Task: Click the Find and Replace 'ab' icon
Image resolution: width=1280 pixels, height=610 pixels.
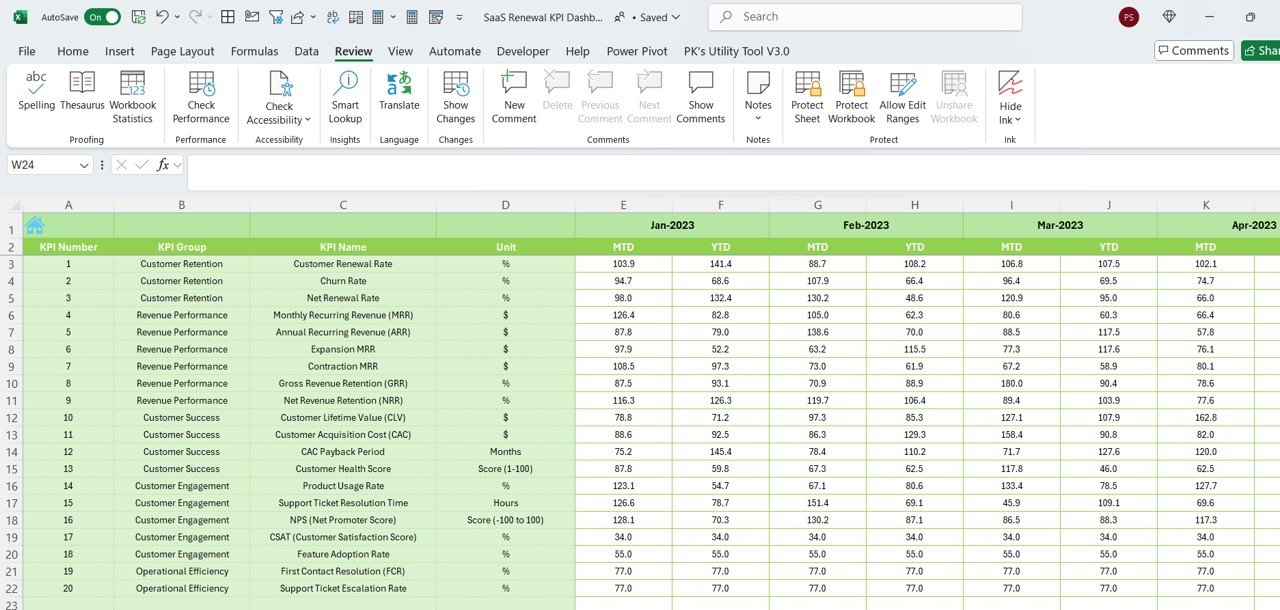Action: click(x=331, y=17)
